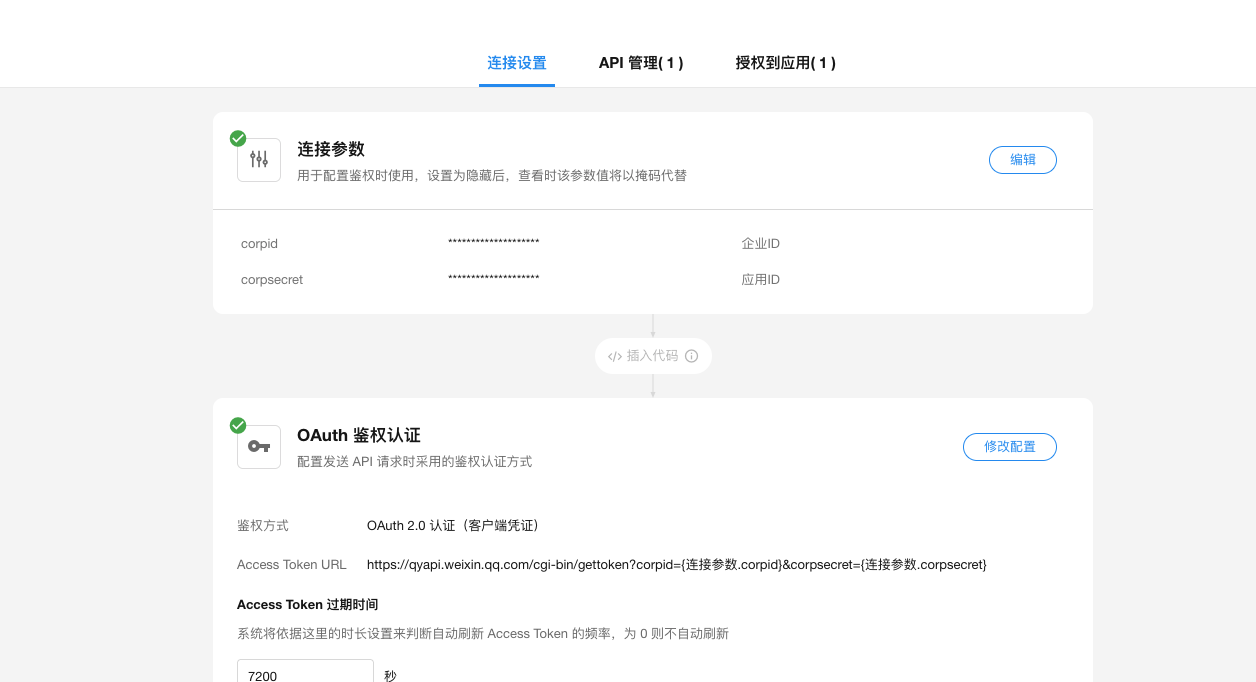
Task: Click the Access Token URL label
Action: pos(292,565)
